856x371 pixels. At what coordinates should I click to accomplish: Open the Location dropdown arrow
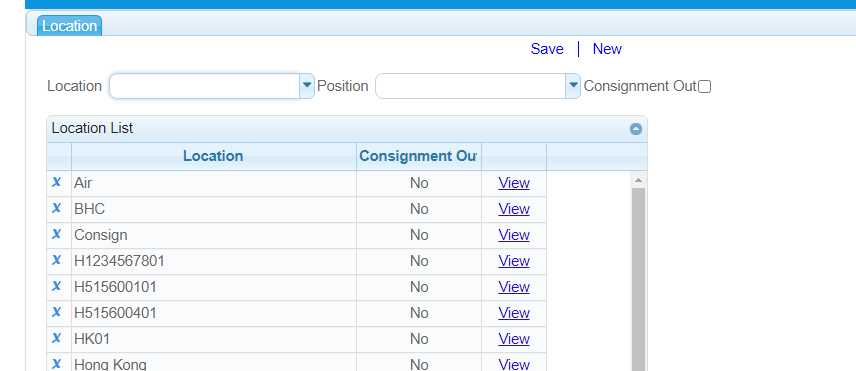(x=307, y=86)
